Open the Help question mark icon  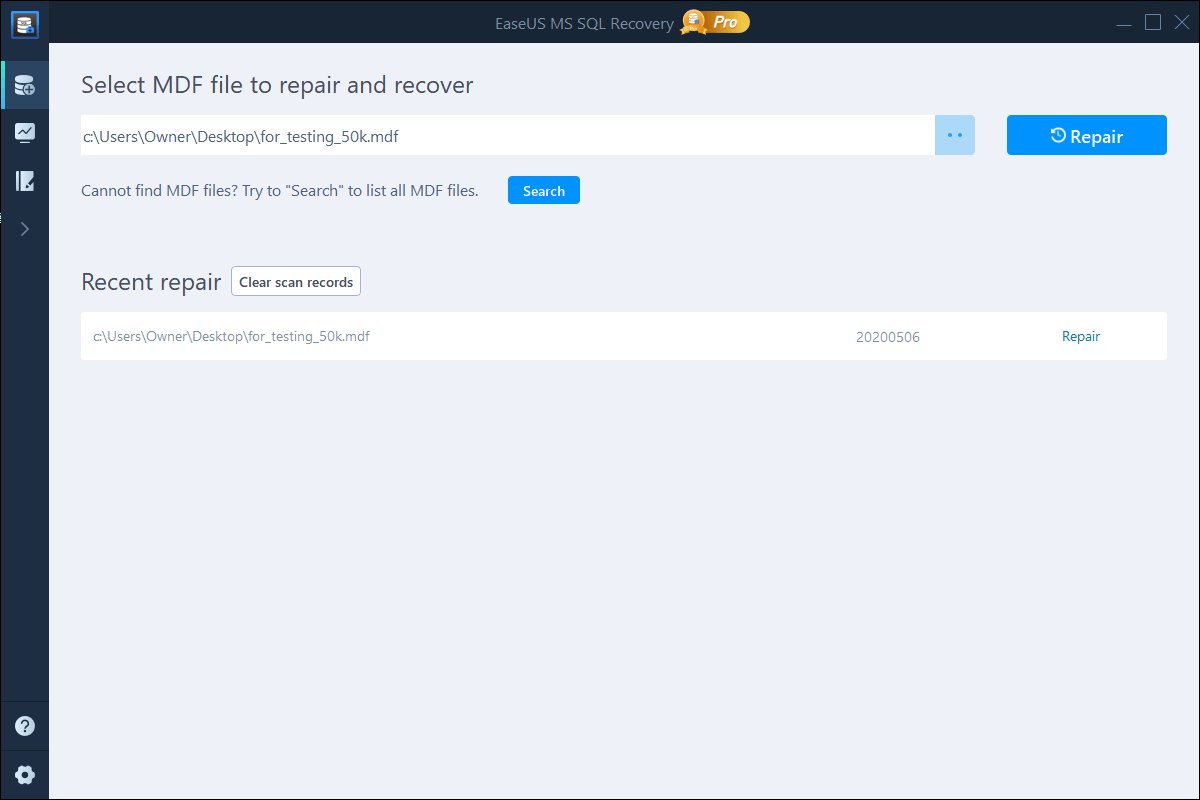tap(25, 727)
